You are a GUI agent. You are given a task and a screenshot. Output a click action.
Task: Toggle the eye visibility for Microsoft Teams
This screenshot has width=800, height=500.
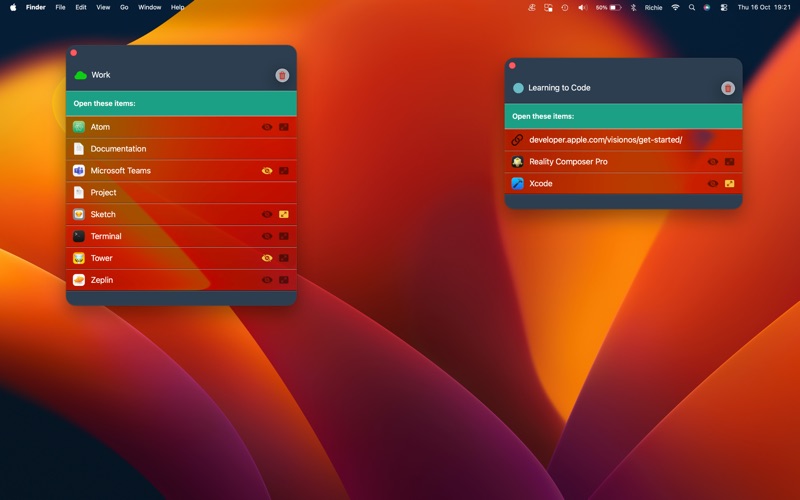click(x=267, y=171)
